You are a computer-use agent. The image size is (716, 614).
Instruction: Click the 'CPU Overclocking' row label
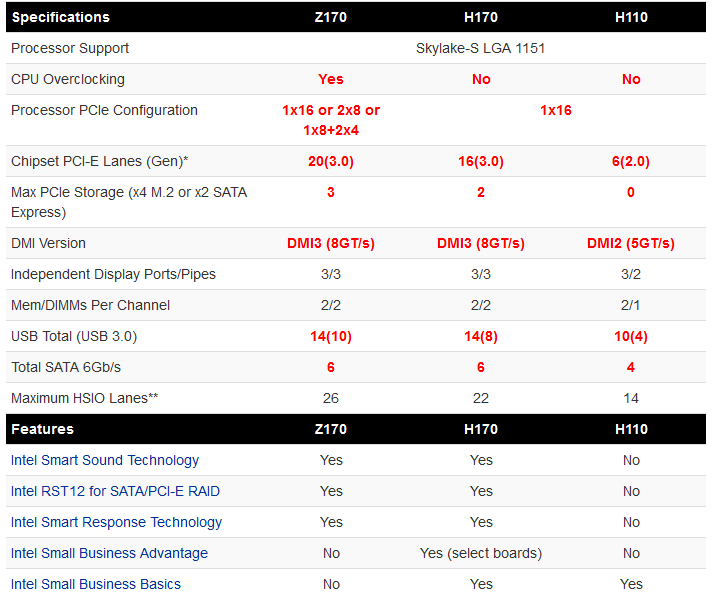pos(68,79)
